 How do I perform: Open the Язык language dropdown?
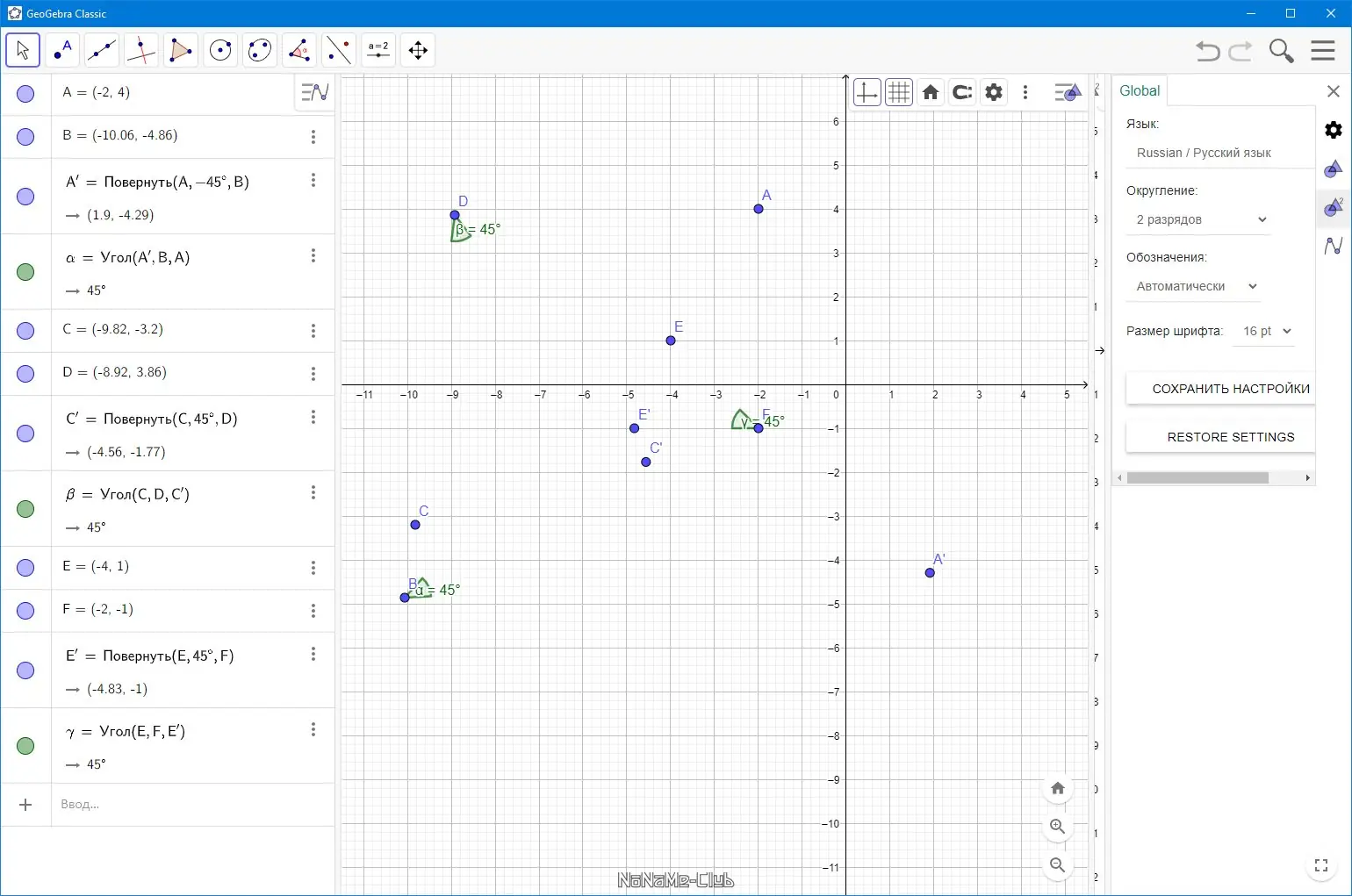(x=1220, y=153)
